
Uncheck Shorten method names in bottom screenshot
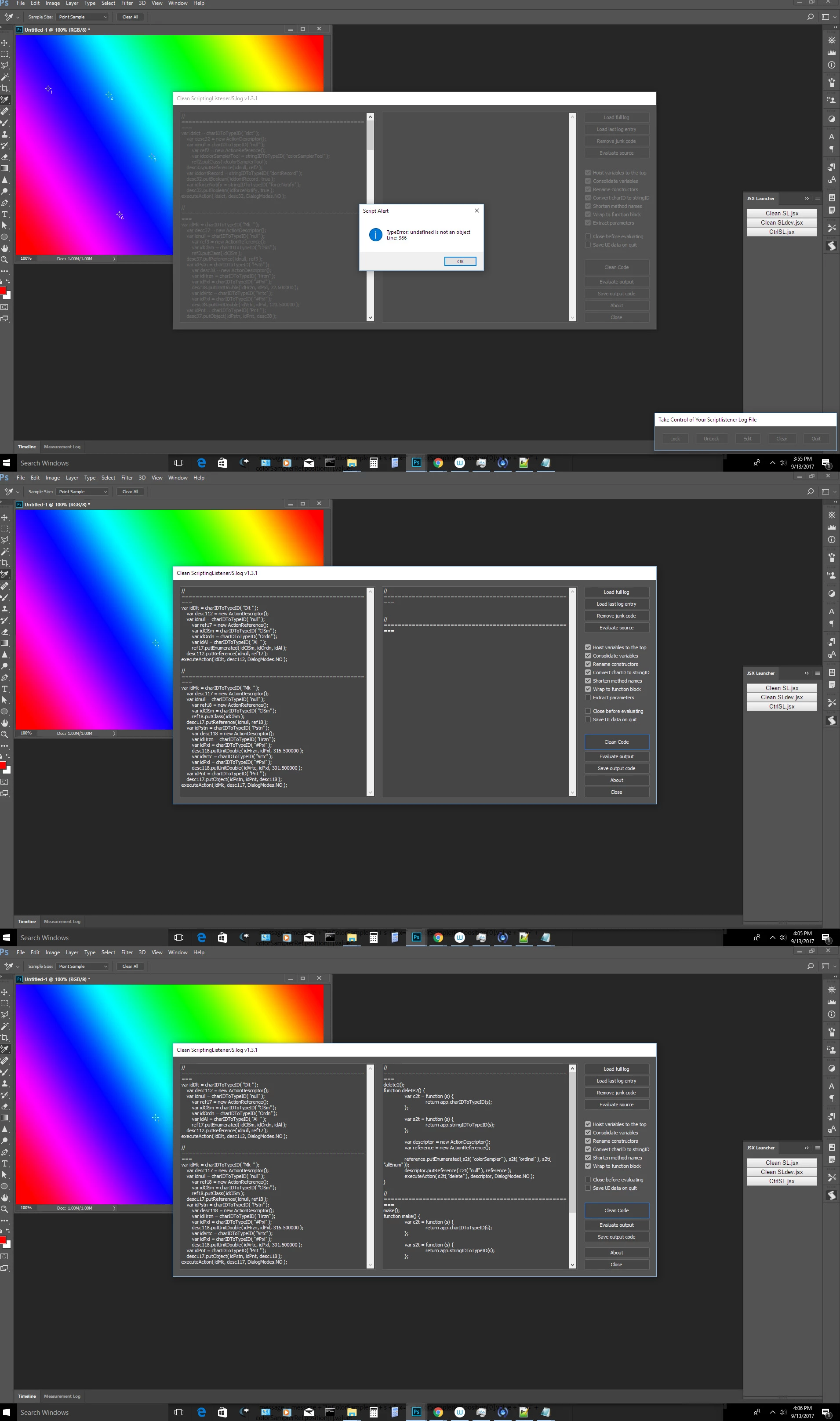coord(588,1158)
